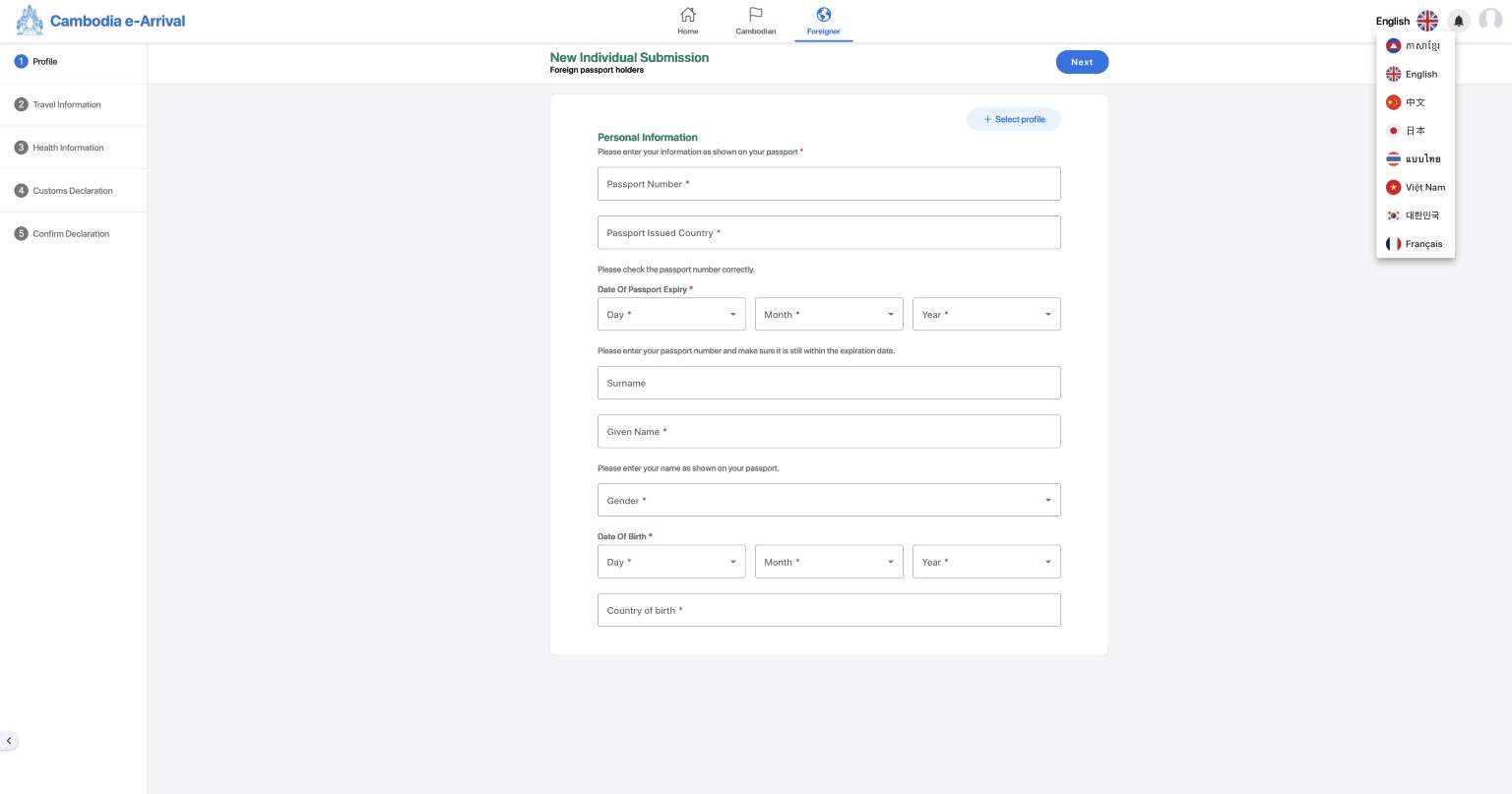Click the Country of birth field
Viewport: 1512px width, 794px height.
click(x=829, y=610)
